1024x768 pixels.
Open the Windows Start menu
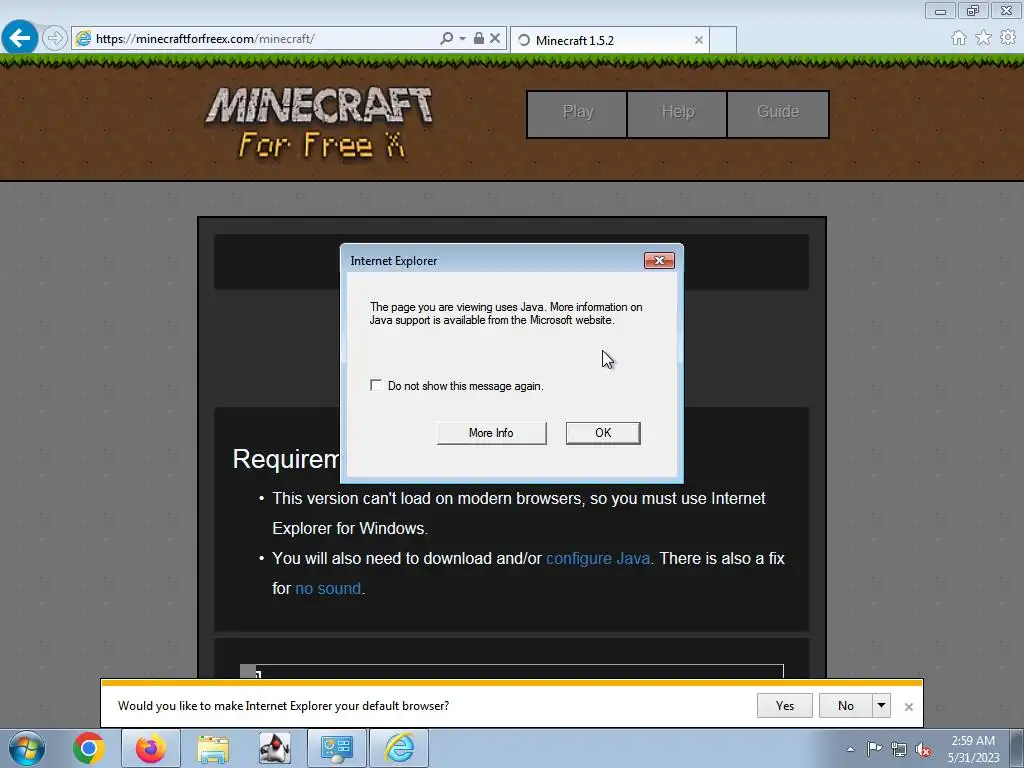click(27, 748)
